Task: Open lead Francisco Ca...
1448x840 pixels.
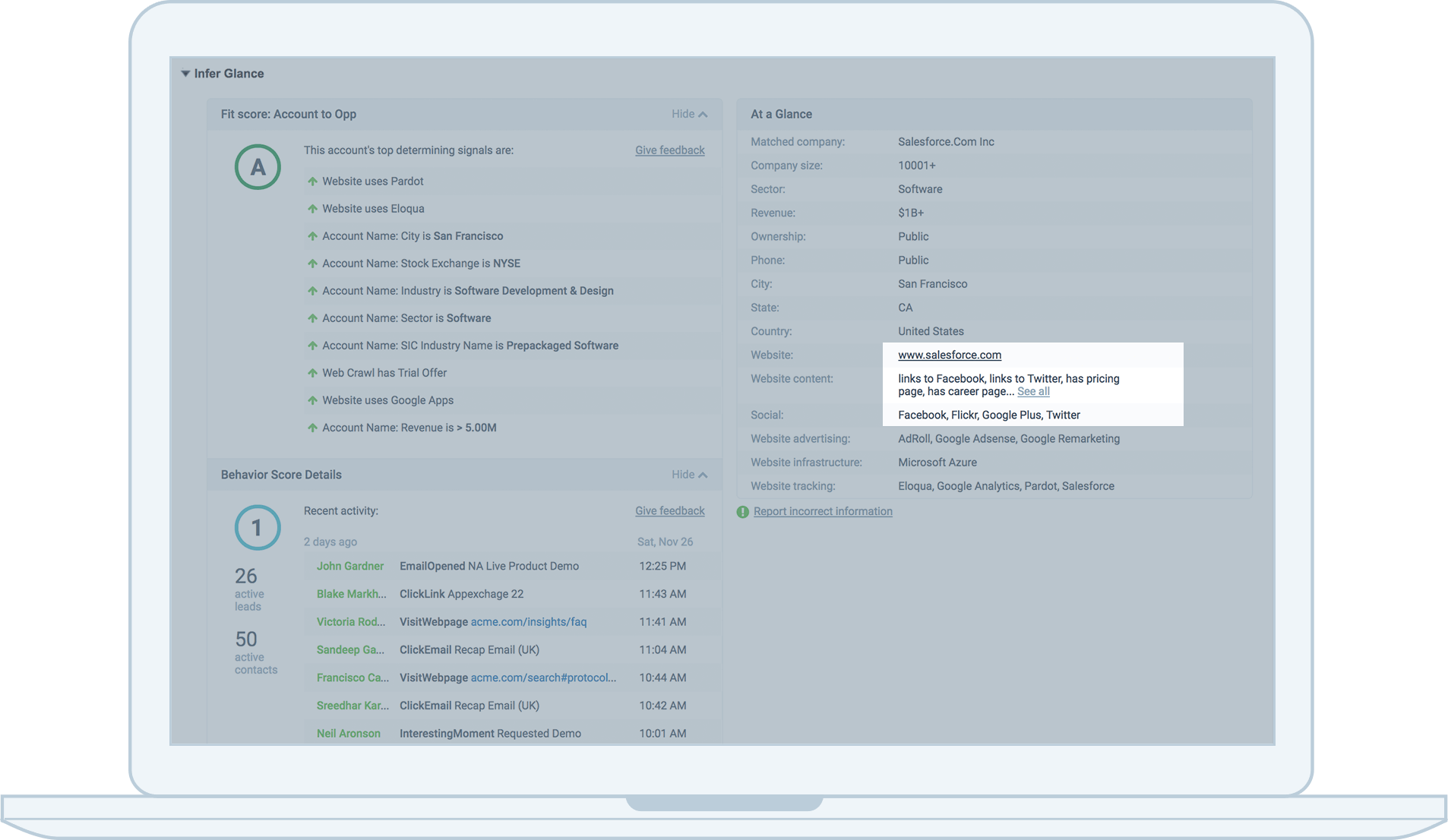Action: 353,677
